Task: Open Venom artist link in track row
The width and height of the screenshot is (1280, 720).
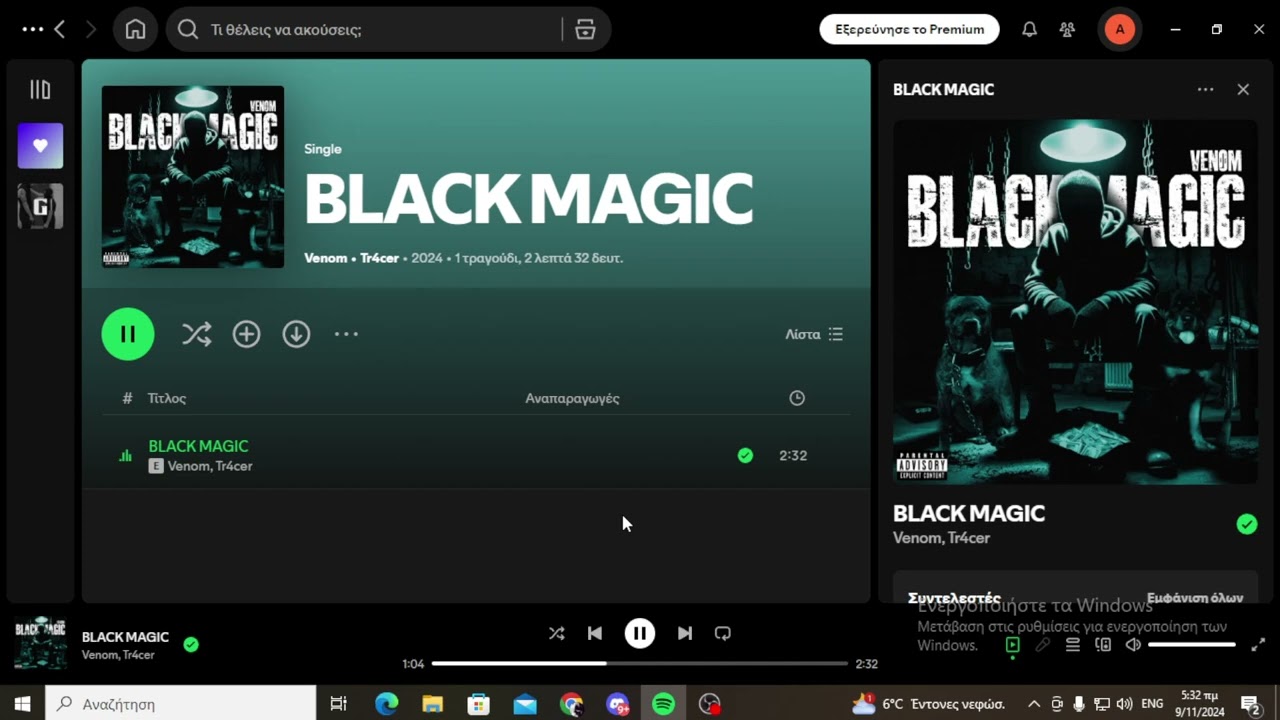Action: pyautogui.click(x=188, y=466)
